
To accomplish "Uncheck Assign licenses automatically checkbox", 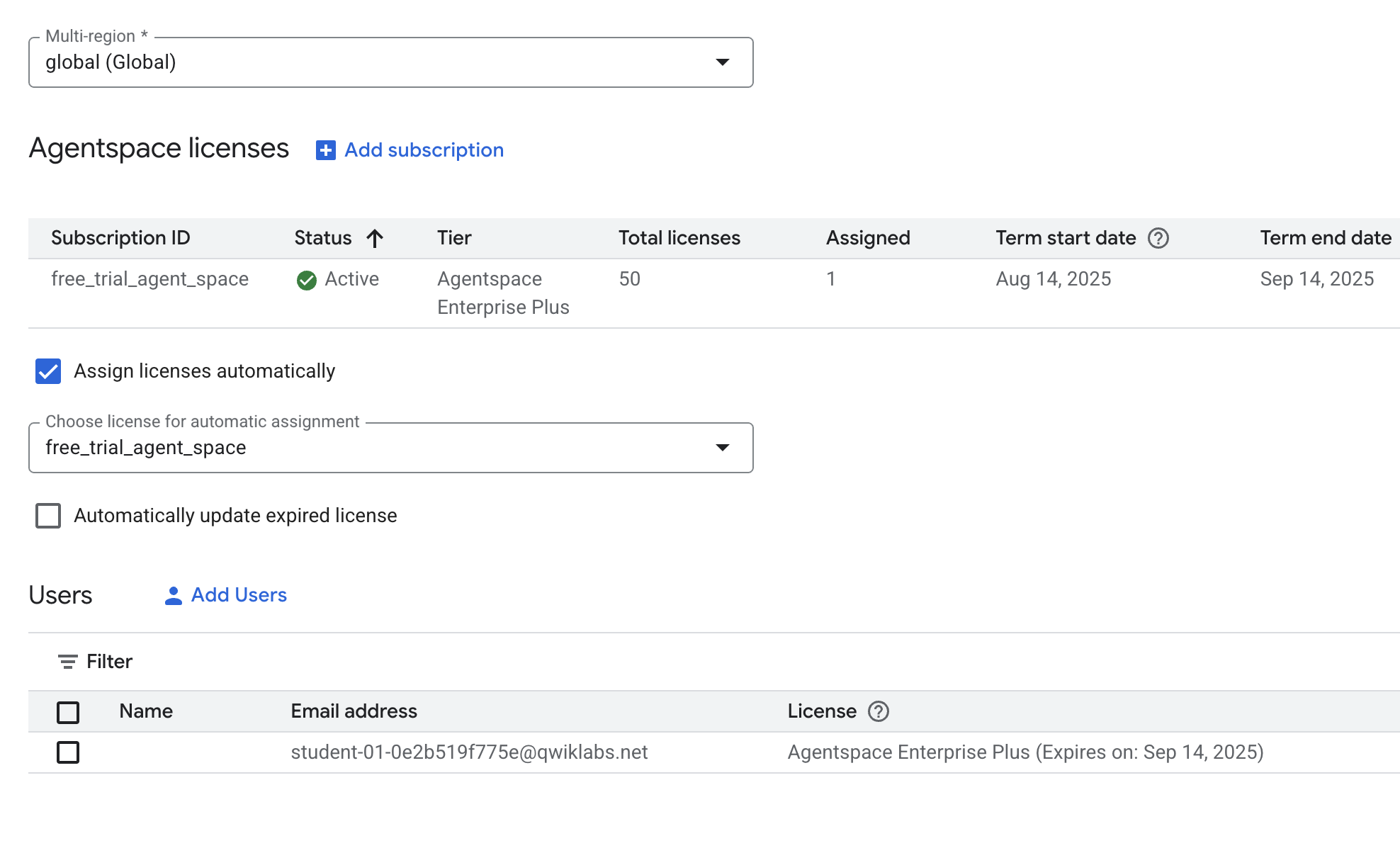I will (48, 371).
